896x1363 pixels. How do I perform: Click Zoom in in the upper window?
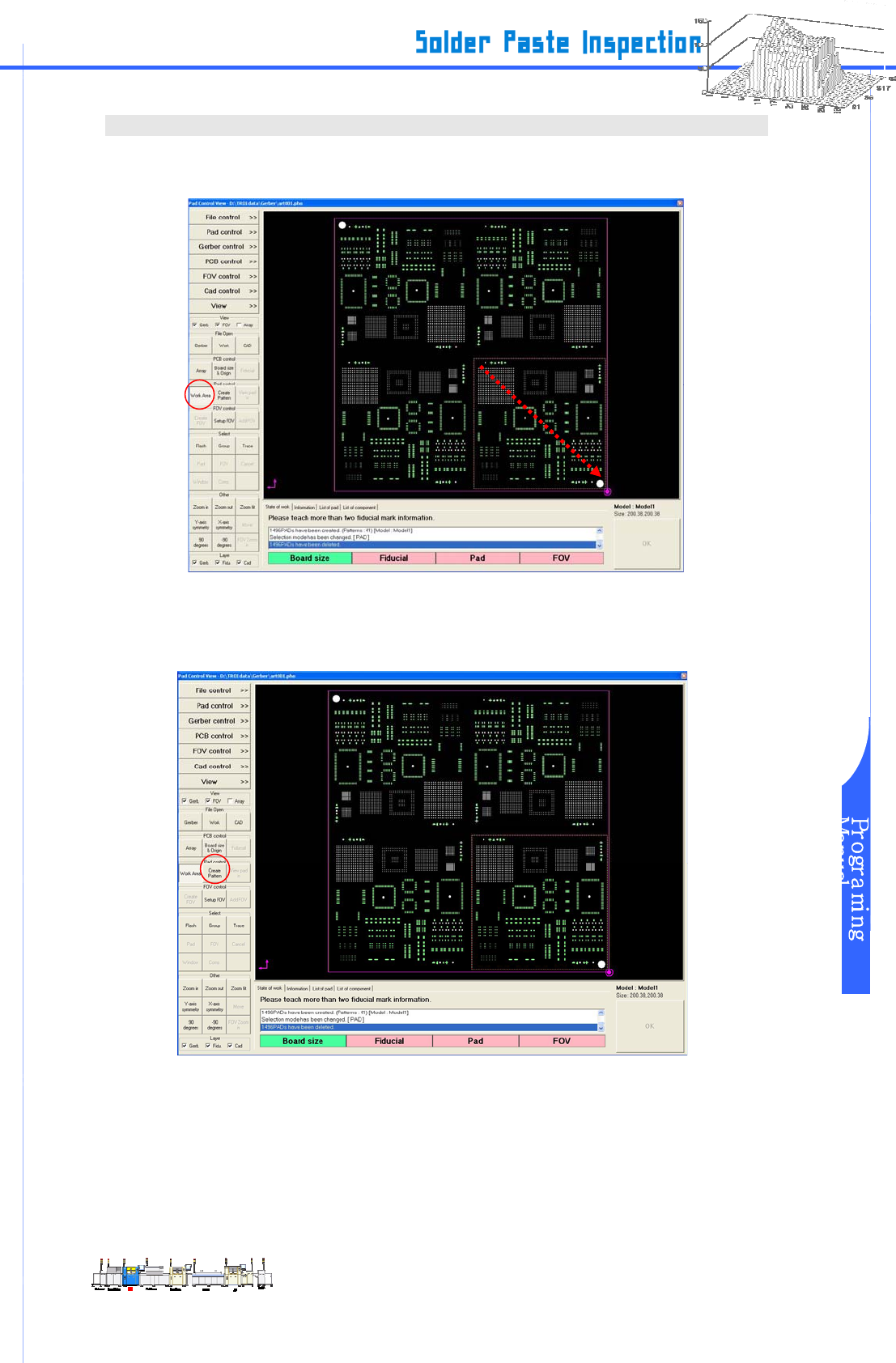pos(201,507)
